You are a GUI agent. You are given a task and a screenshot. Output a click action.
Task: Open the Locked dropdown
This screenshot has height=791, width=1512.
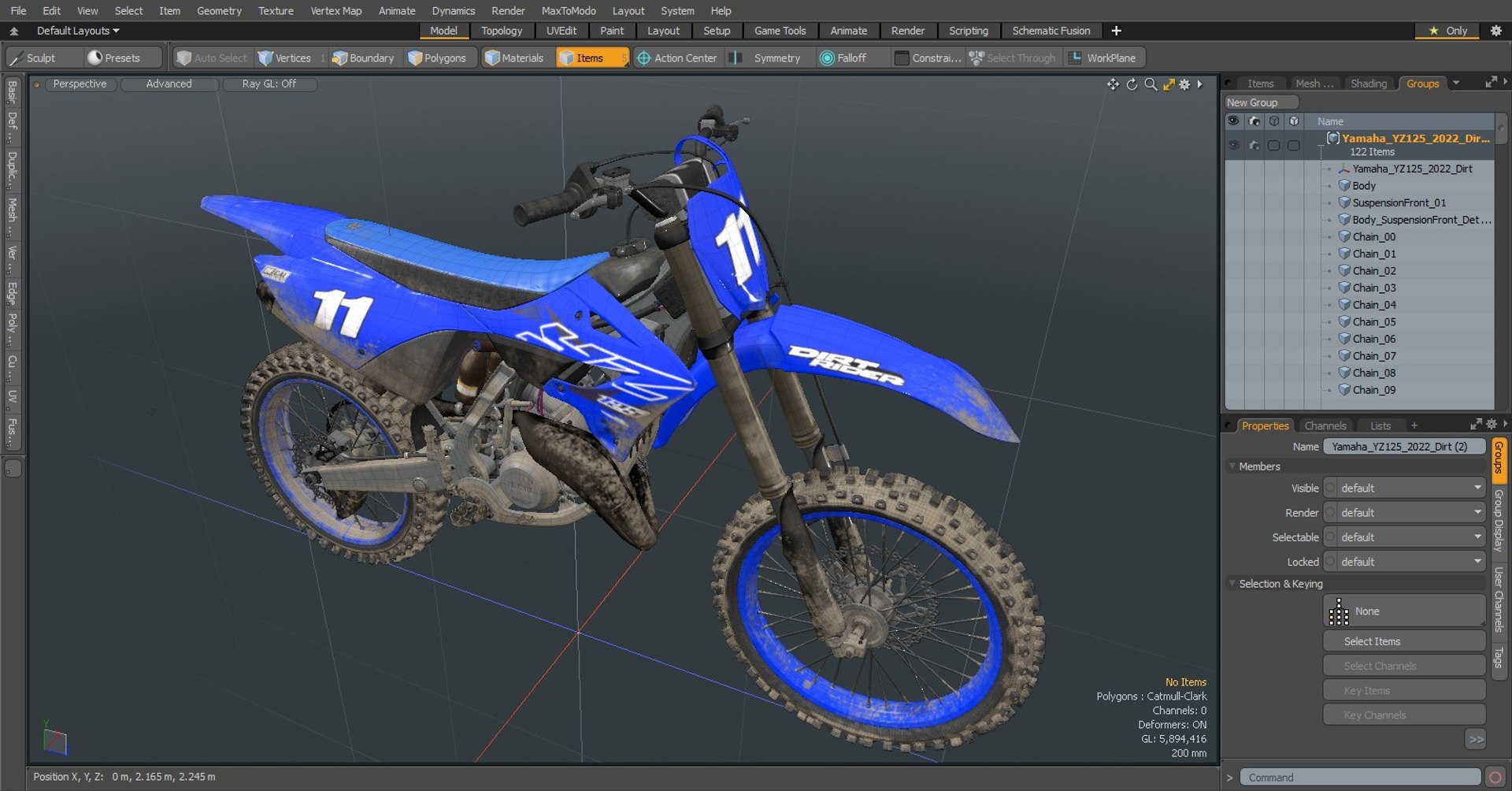coord(1404,562)
